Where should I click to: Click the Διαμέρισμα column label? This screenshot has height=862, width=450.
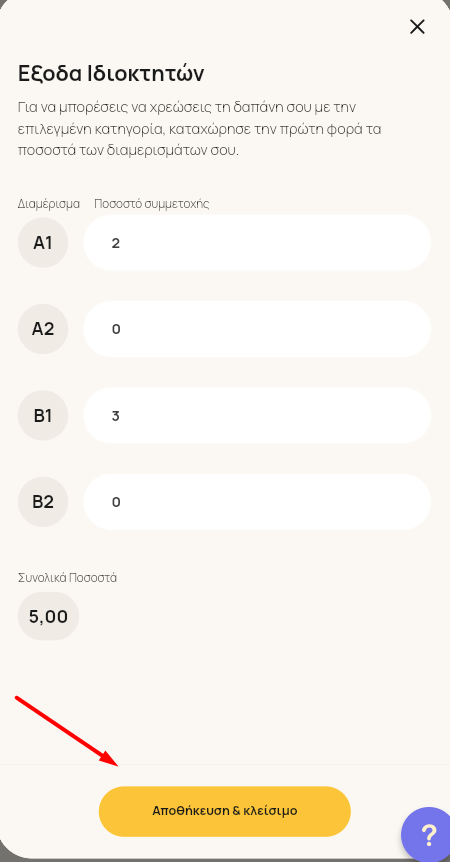[48, 204]
